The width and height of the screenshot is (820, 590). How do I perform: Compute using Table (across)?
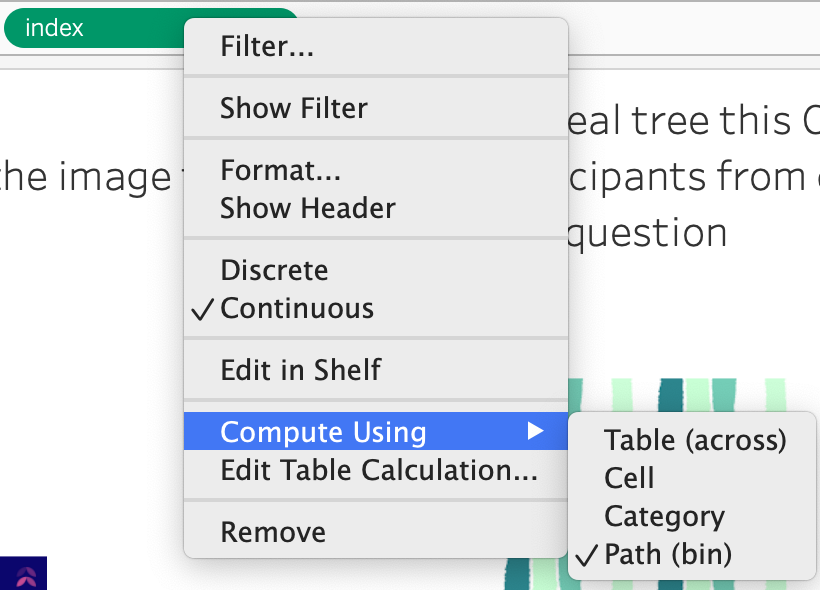point(696,440)
